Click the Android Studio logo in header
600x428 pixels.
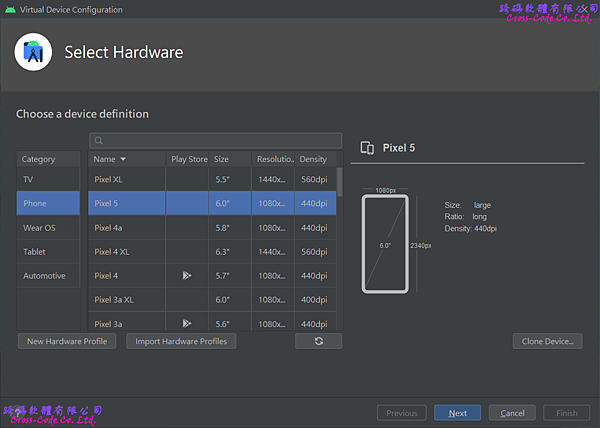click(x=33, y=53)
